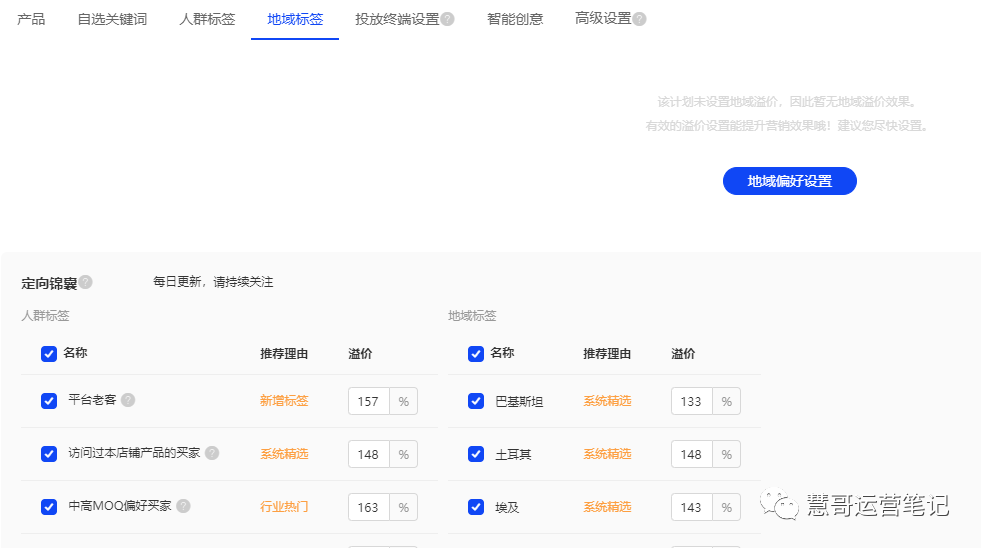
Task: Click the help icon beside 平台老客
Action: point(128,400)
